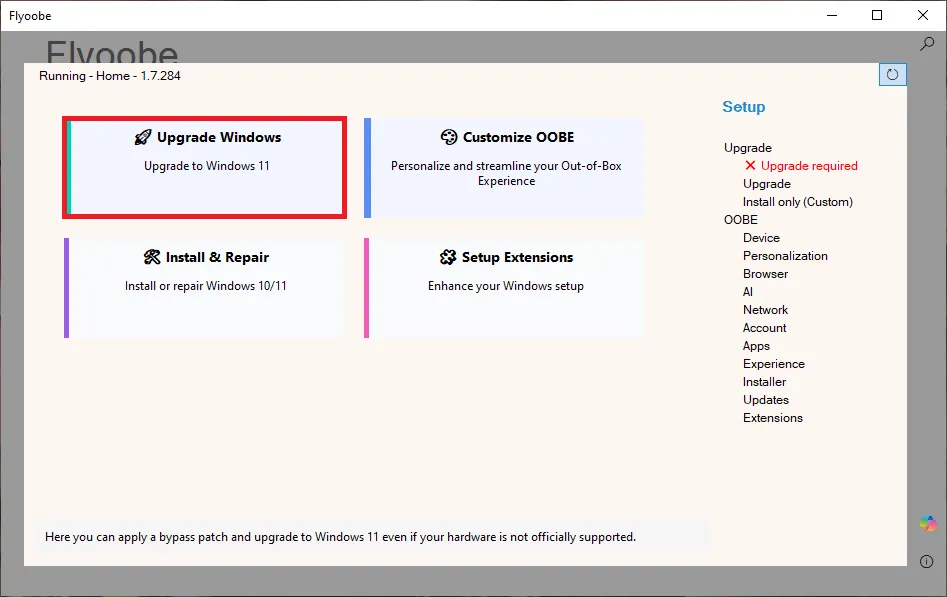Click the palette icon beside Customize OOBE
Screen dimensions: 947x597
coord(449,137)
